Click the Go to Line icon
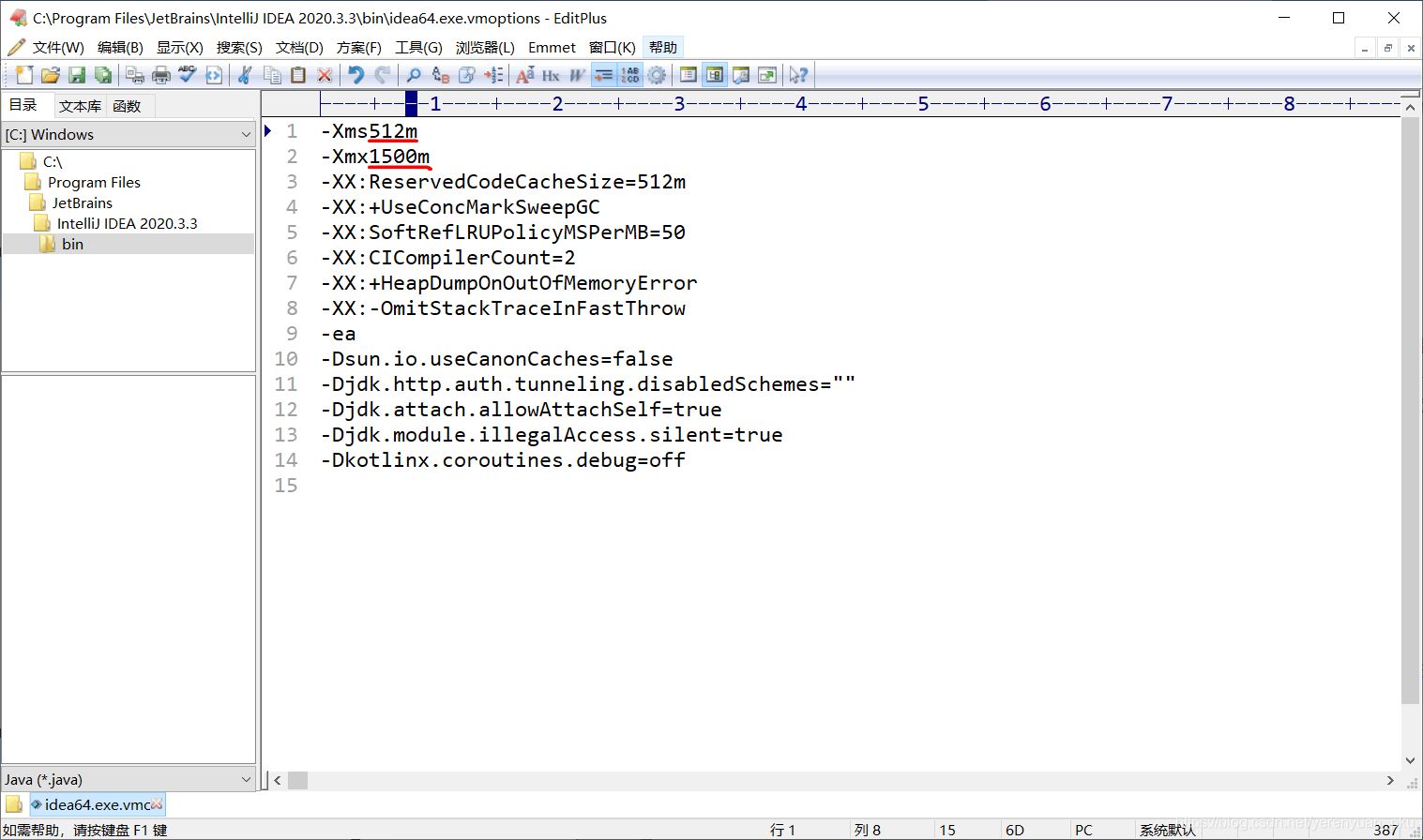The image size is (1423, 840). click(x=493, y=75)
